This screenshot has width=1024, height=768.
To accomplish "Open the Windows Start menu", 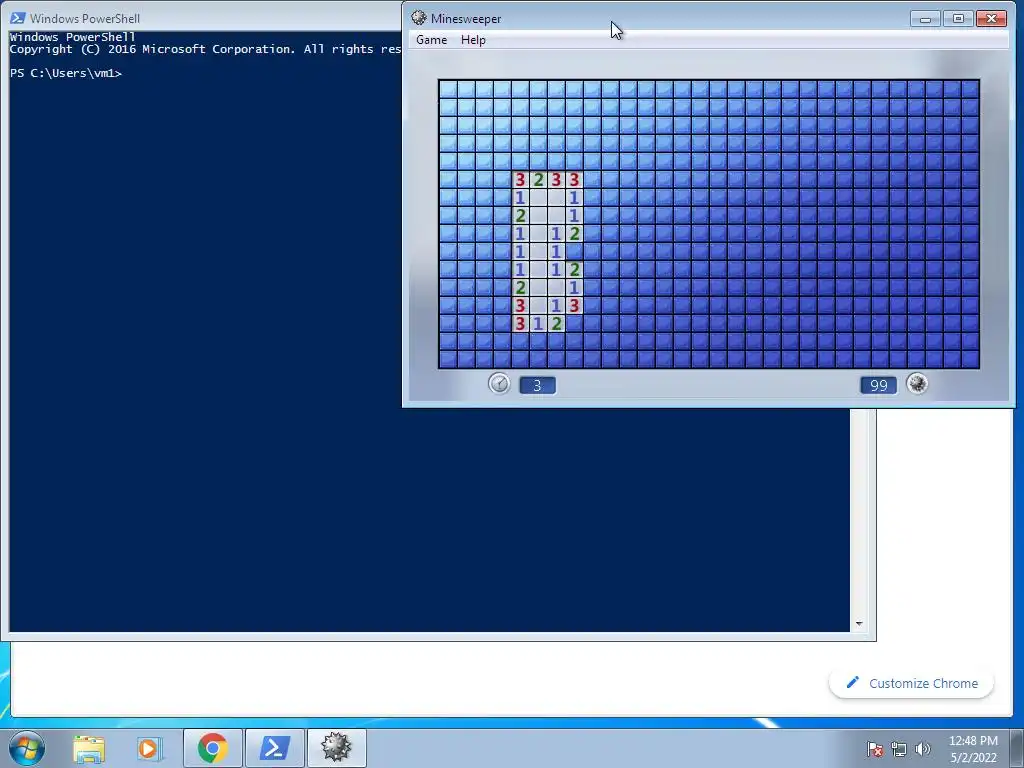I will tap(27, 748).
